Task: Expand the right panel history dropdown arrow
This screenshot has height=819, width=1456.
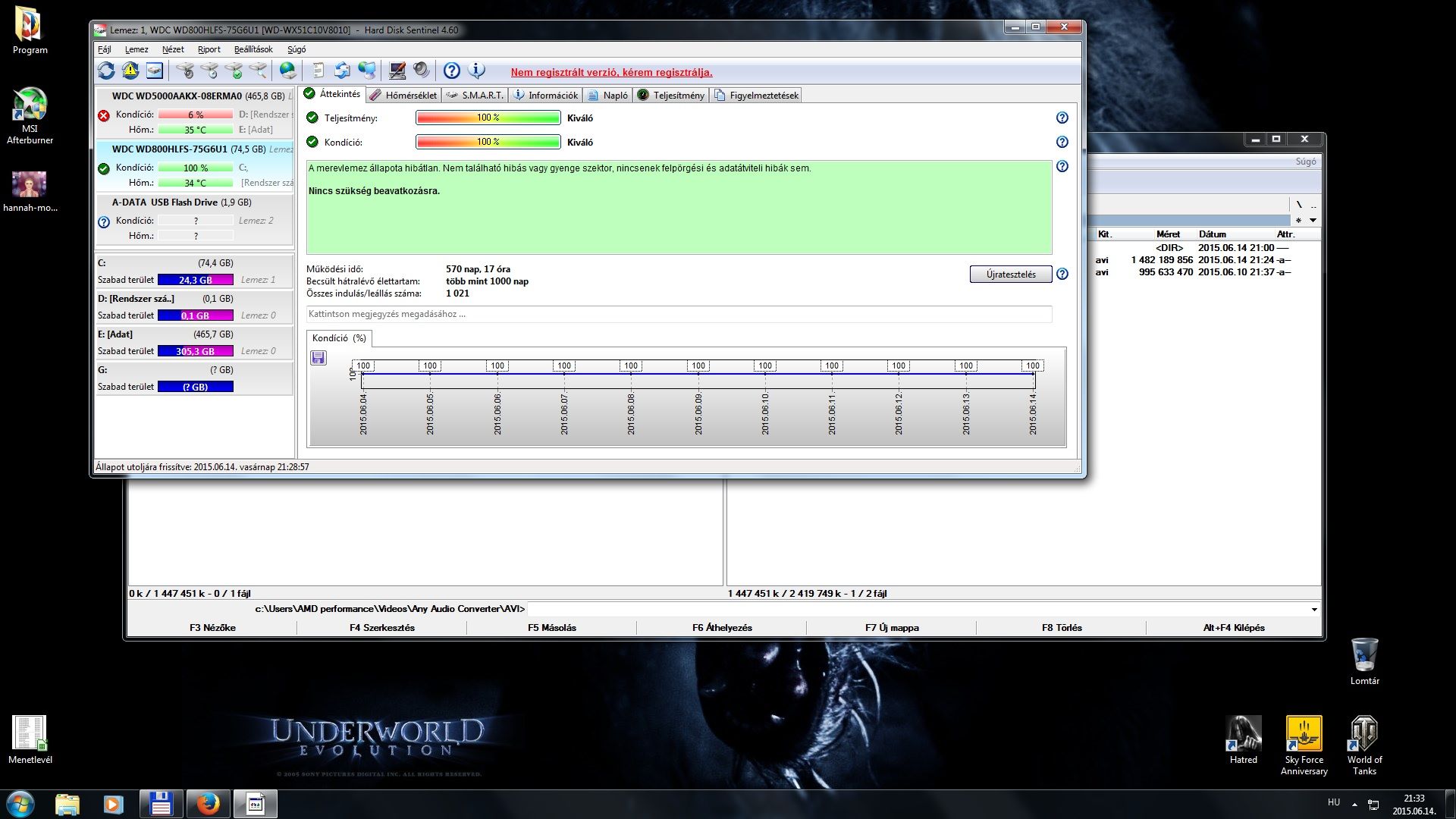Action: point(1313,221)
